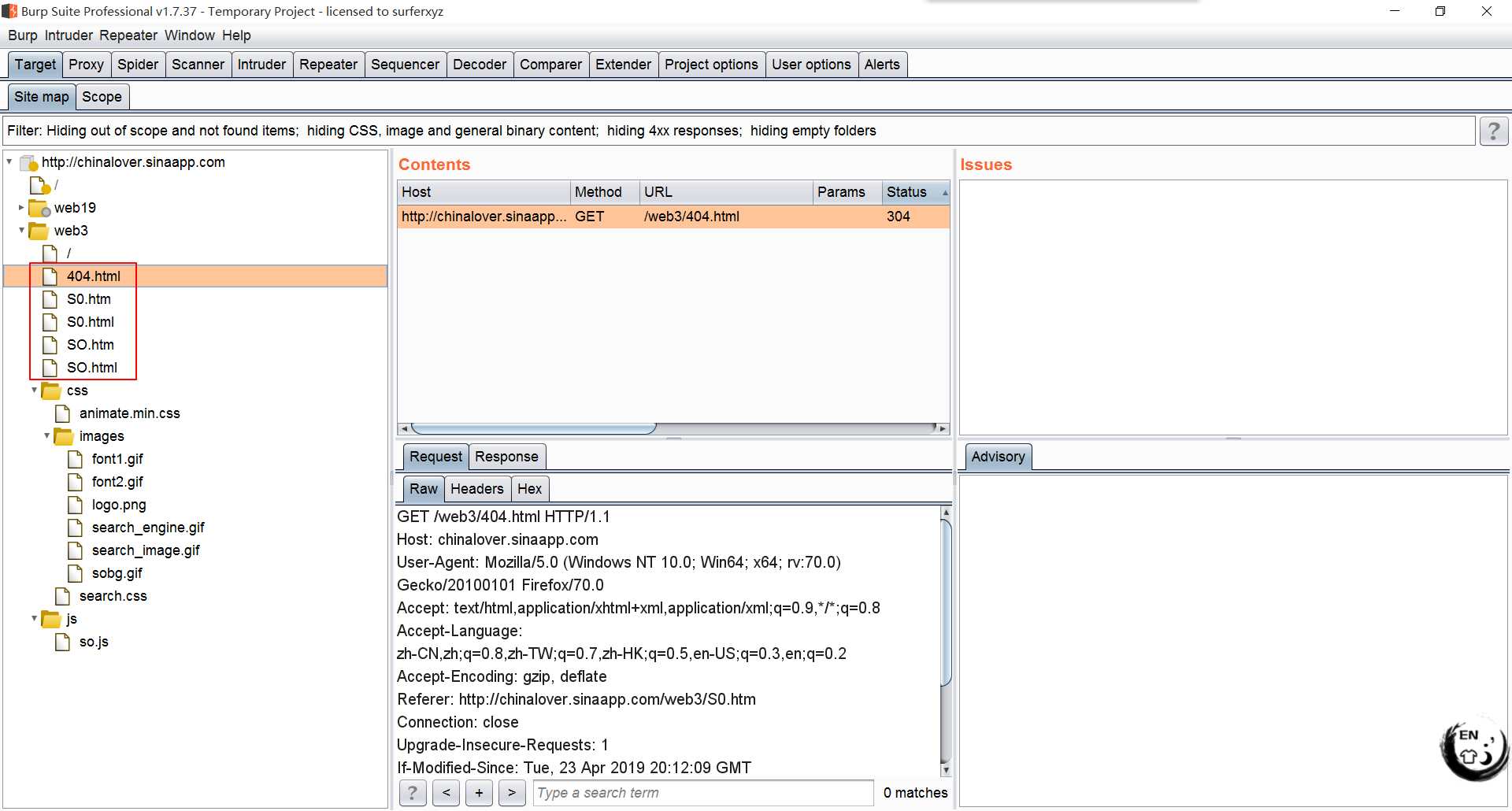
Task: Click the images folder icon
Action: (x=64, y=436)
